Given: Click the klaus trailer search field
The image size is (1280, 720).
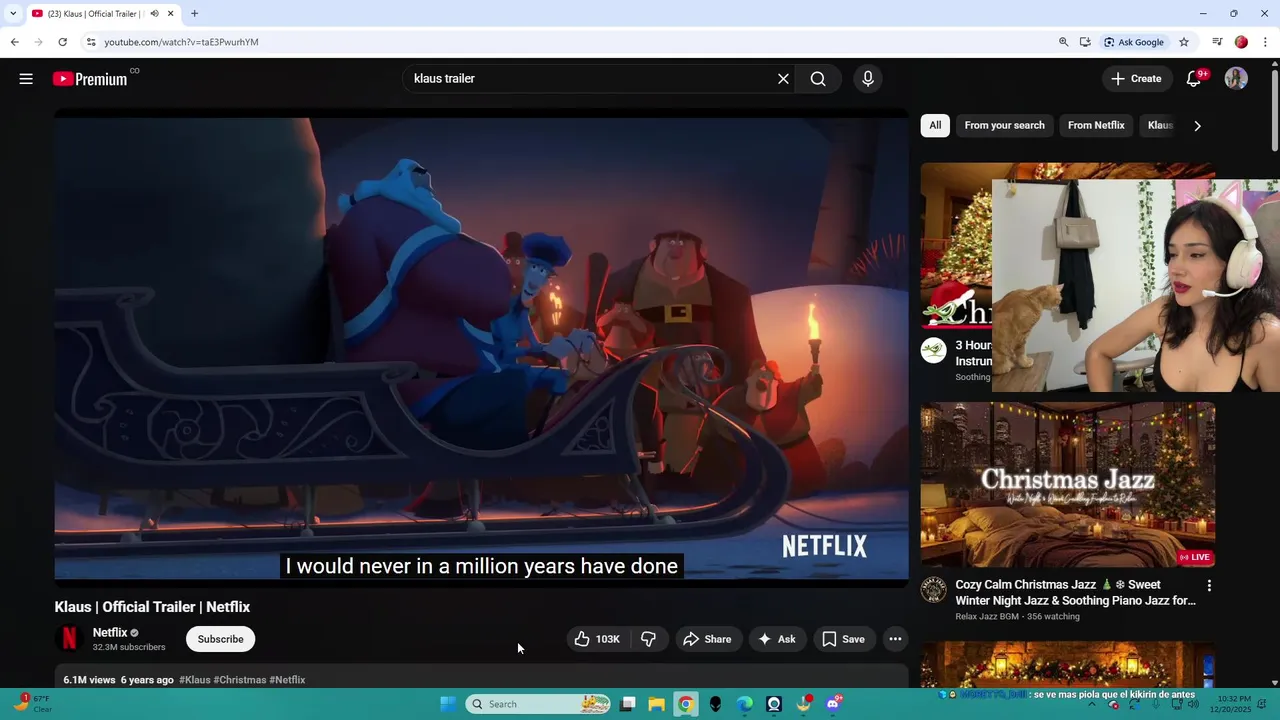Looking at the screenshot, I should [x=590, y=79].
